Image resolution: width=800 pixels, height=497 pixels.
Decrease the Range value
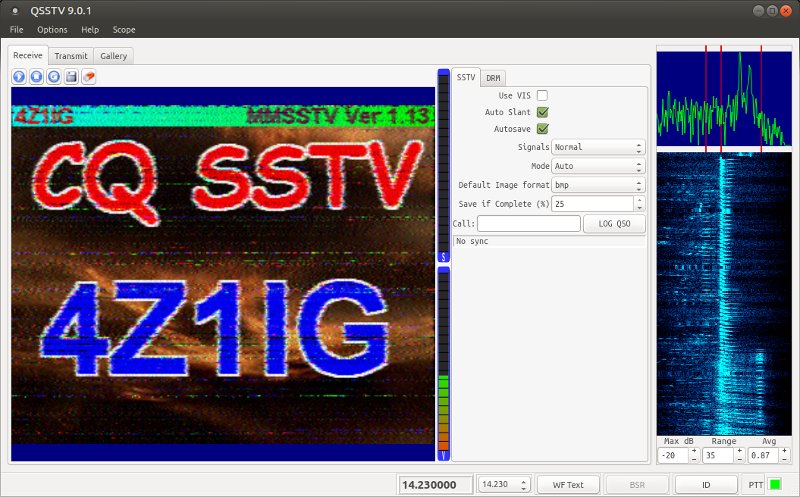(739, 459)
